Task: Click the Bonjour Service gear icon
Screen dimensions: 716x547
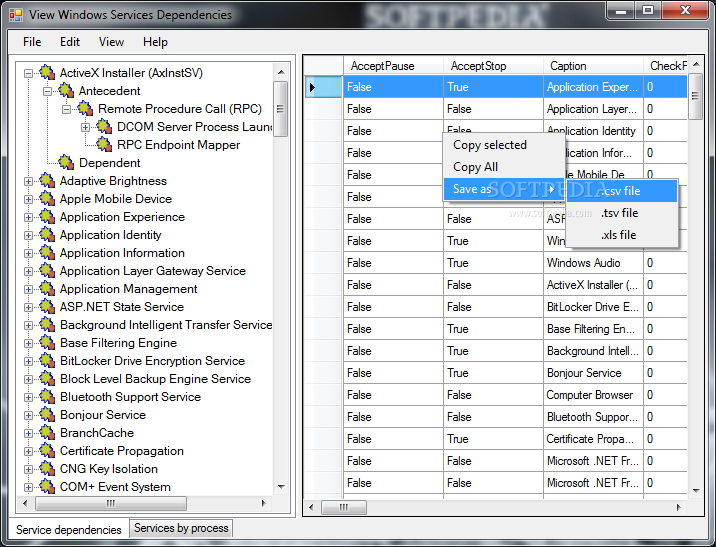Action: tap(47, 415)
